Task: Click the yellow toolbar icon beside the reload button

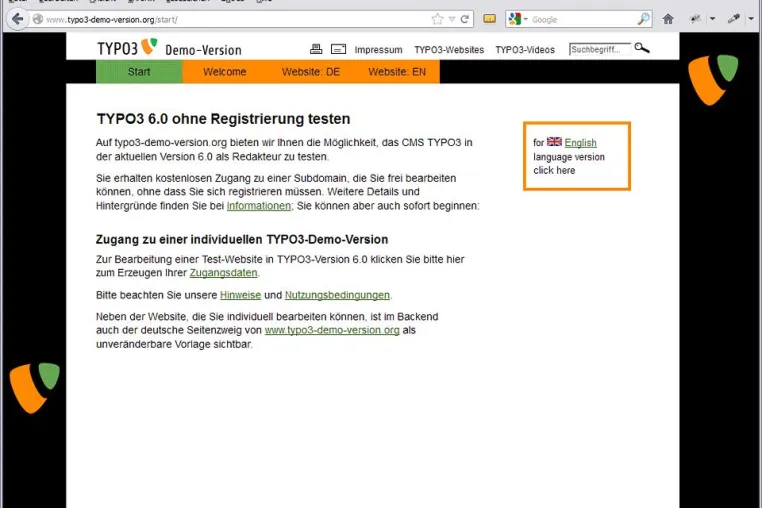Action: [x=489, y=19]
